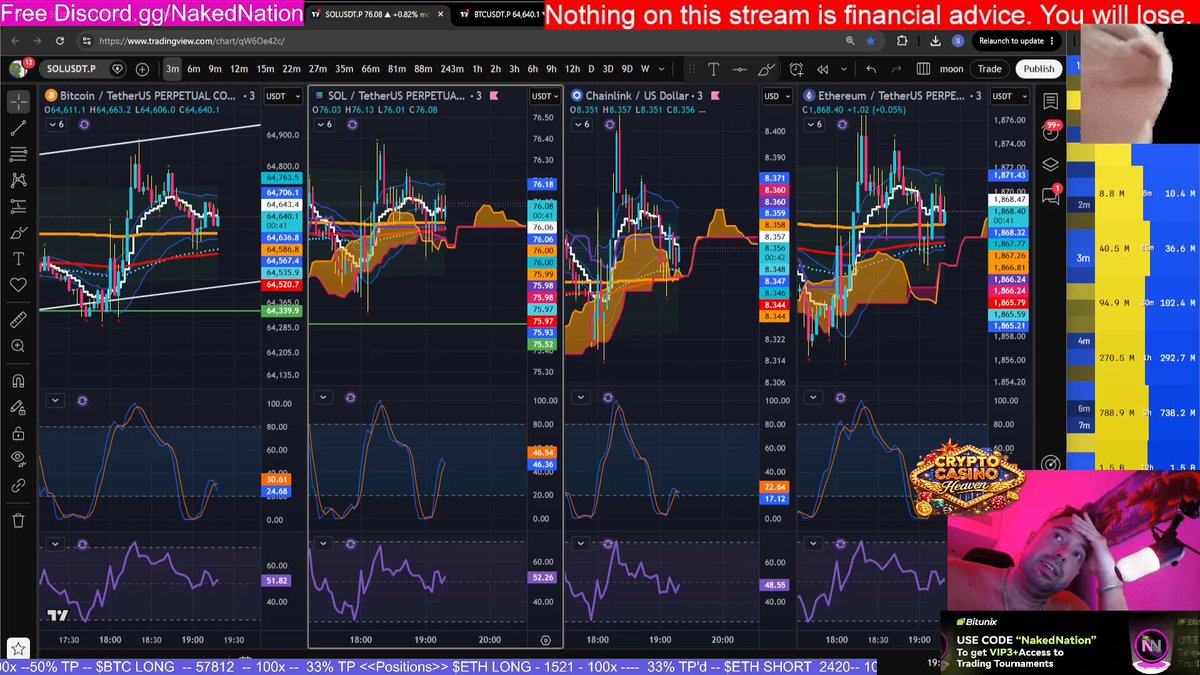Activate the zoom in tool

(18, 346)
